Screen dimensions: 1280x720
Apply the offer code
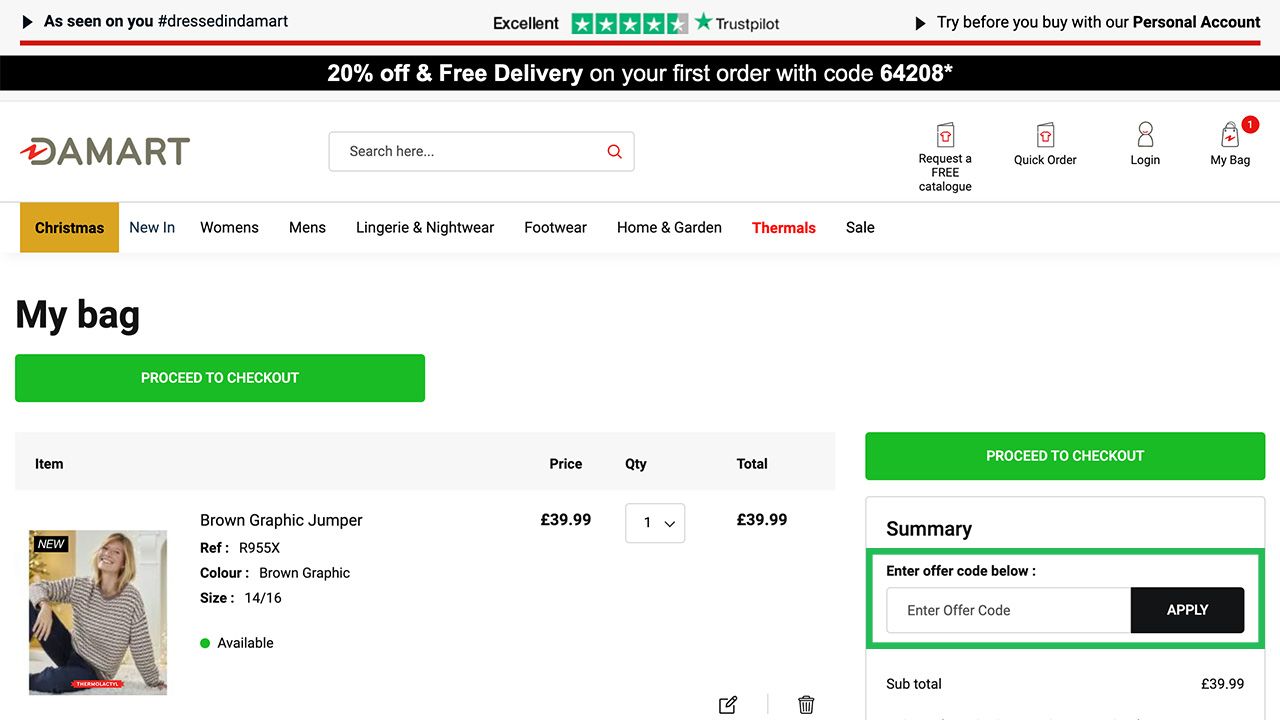[x=1187, y=610]
